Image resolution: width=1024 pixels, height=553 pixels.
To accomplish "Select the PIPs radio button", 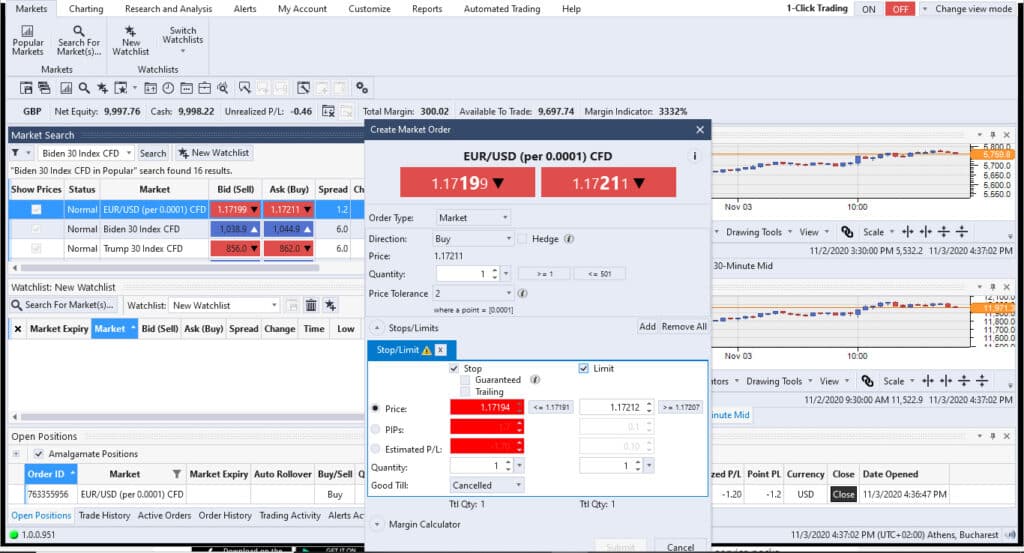I will coord(376,430).
